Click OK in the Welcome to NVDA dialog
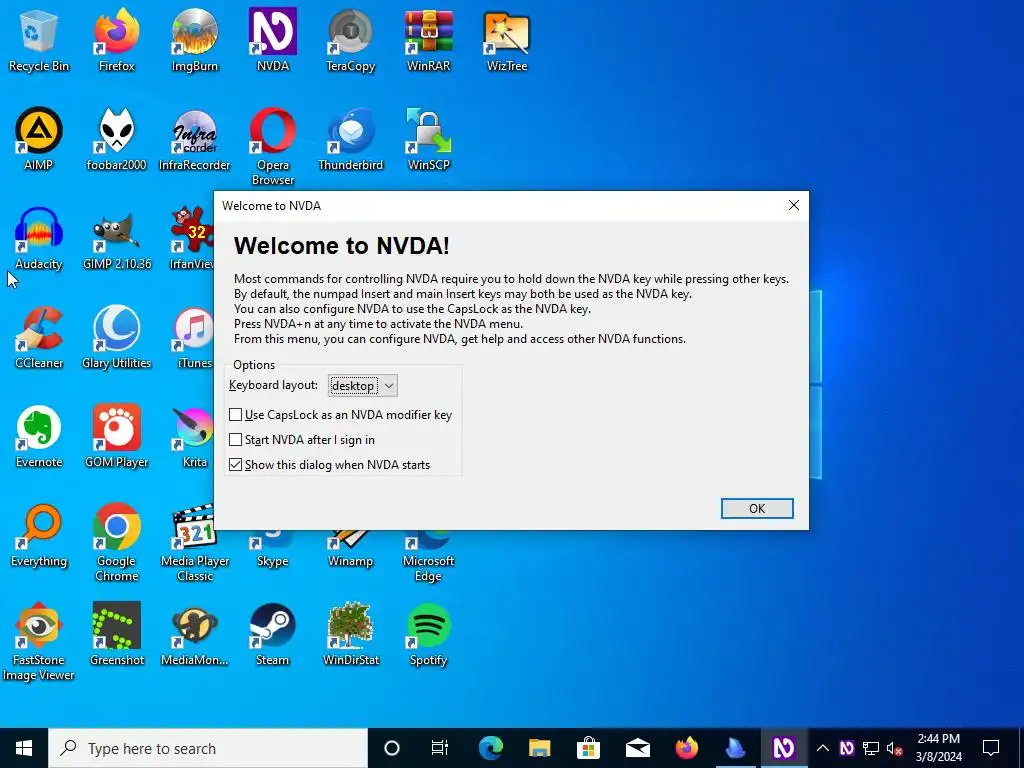 tap(757, 509)
